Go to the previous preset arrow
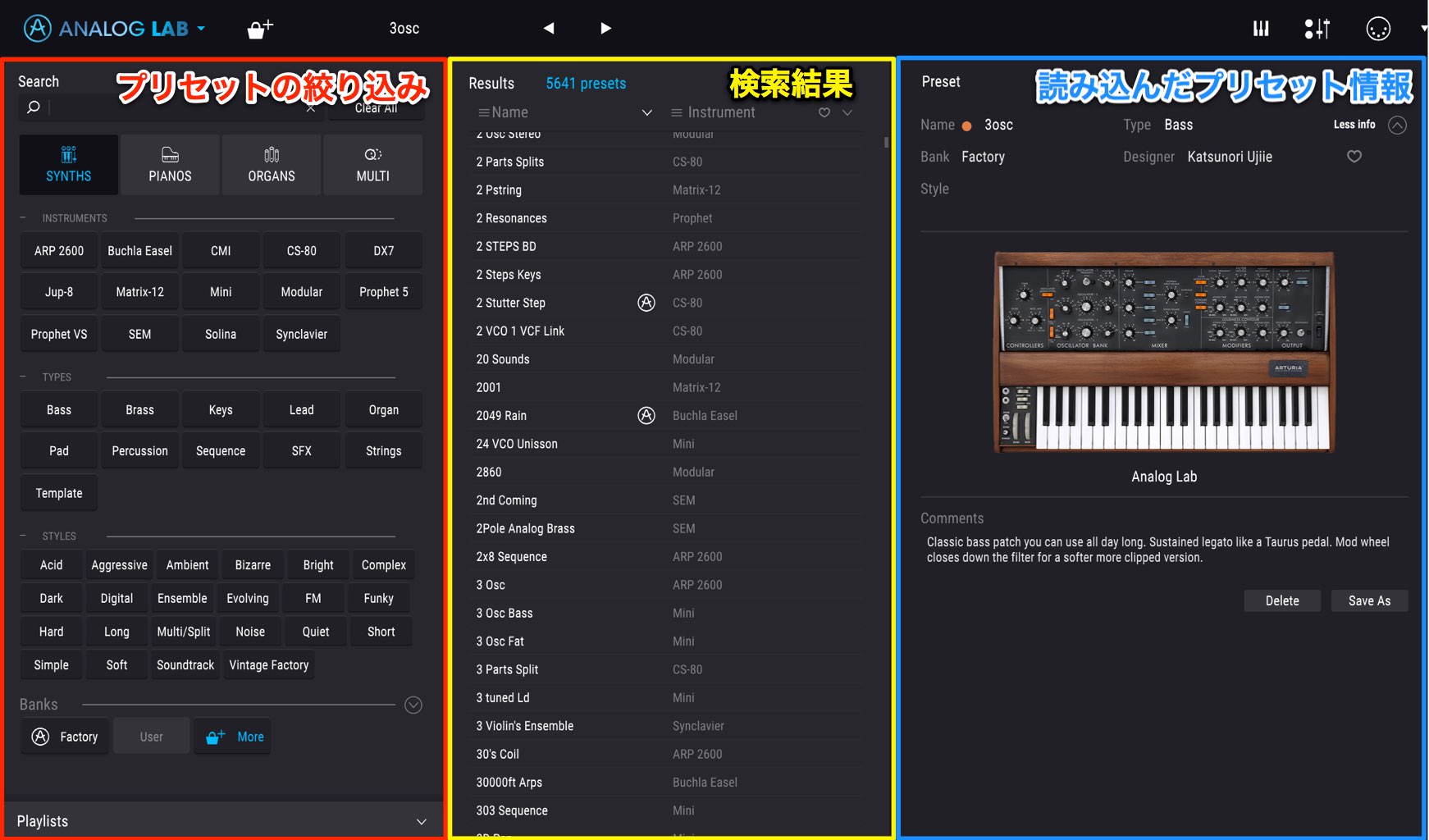 549,29
